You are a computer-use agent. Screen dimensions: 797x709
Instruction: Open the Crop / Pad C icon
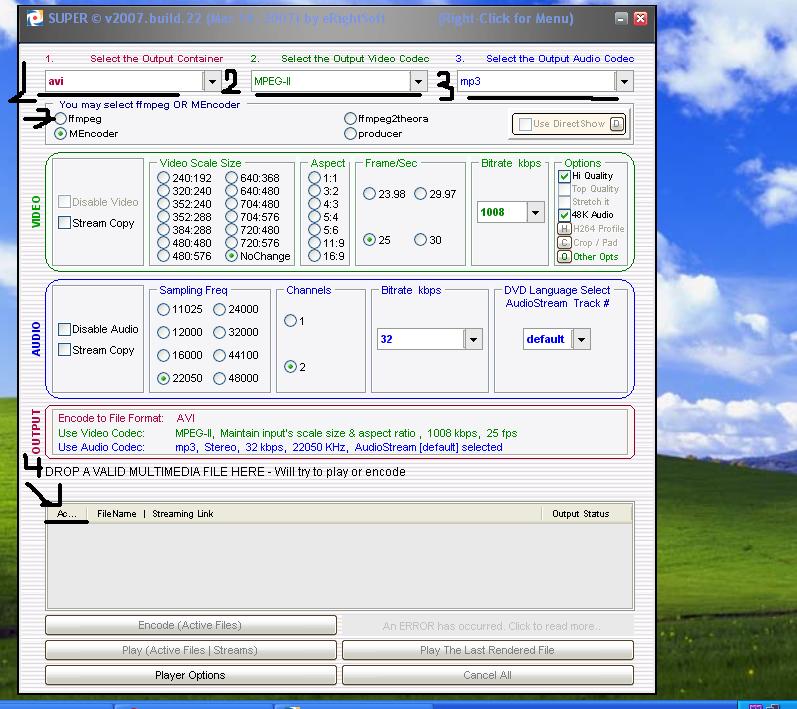tap(564, 243)
